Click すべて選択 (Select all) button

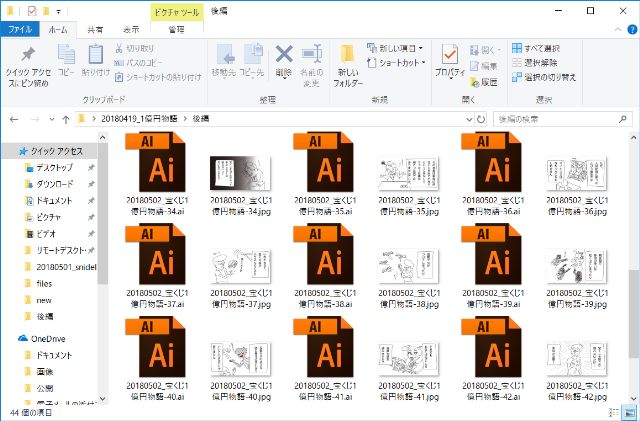[536, 48]
